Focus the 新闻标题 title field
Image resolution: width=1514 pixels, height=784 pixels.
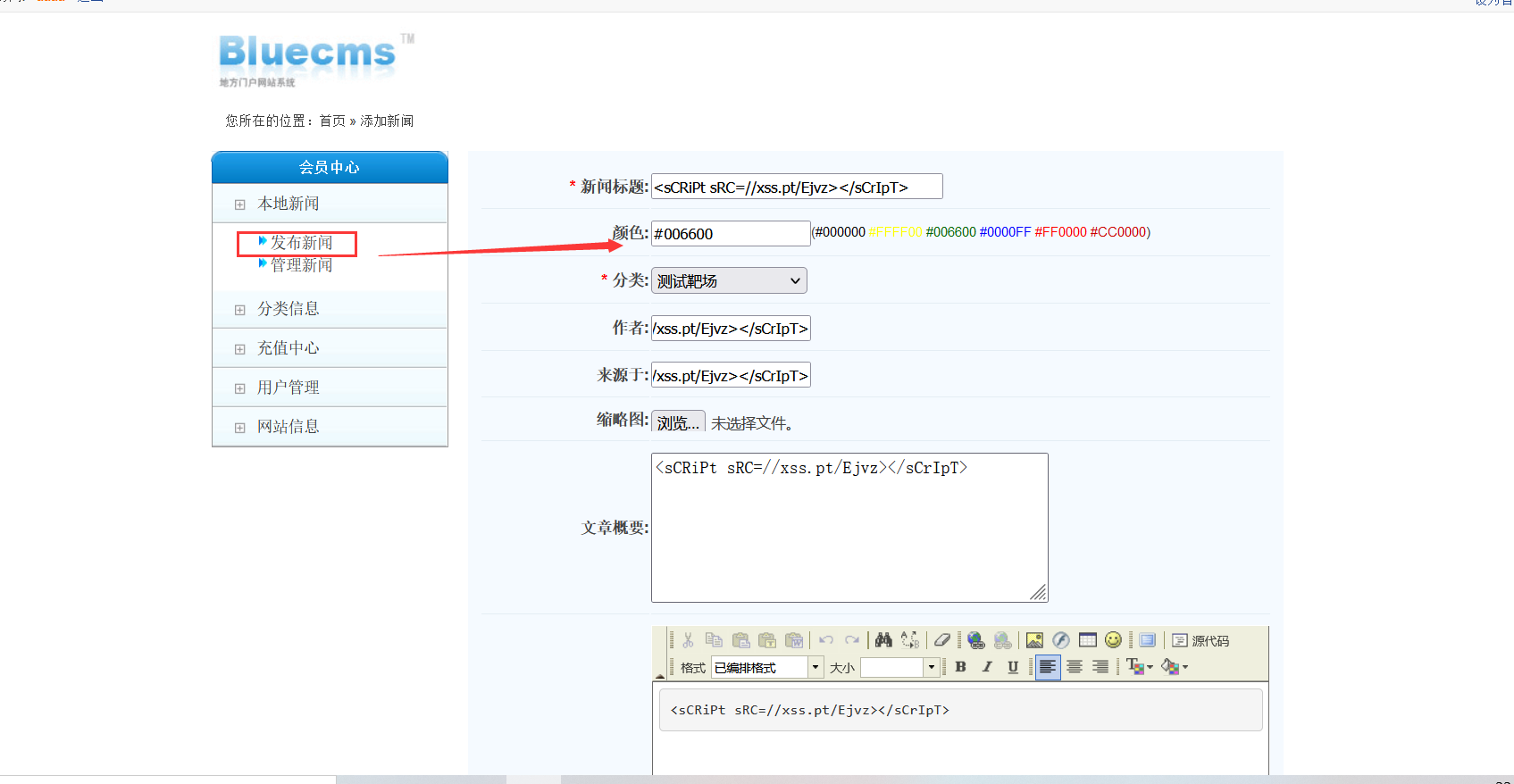(x=797, y=187)
